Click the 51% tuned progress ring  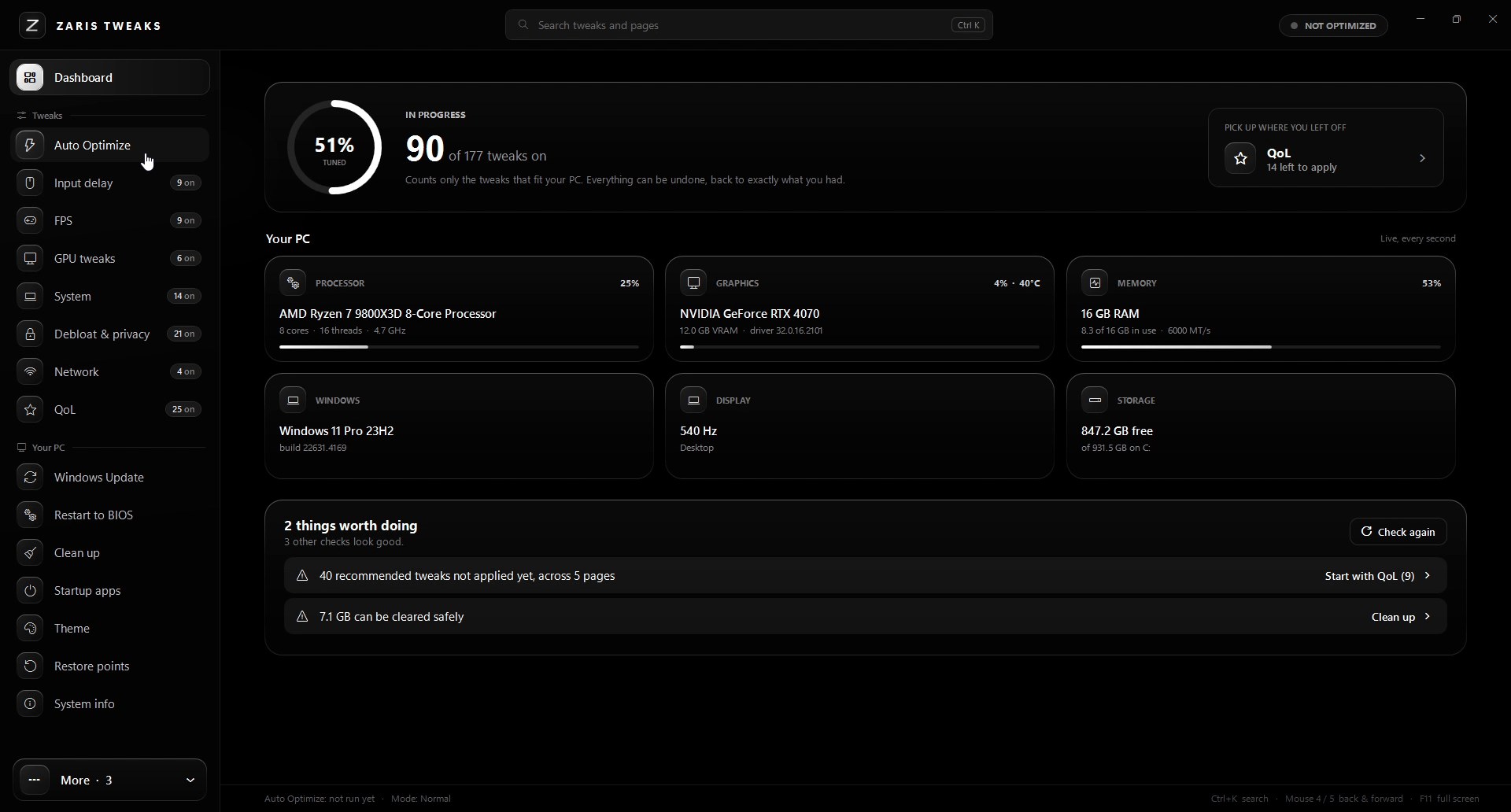tap(334, 148)
